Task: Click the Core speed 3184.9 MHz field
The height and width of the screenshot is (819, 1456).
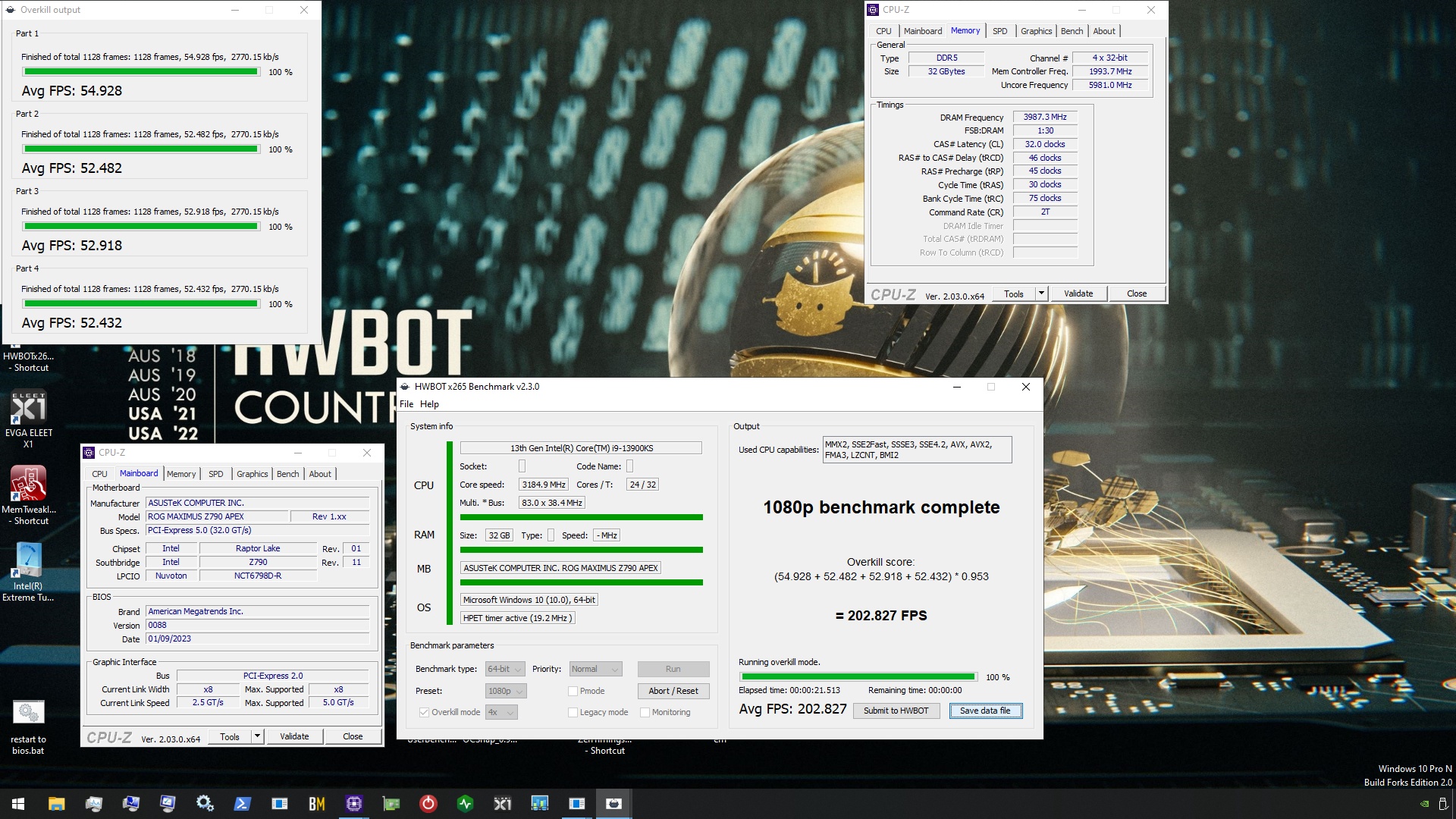Action: [x=544, y=485]
